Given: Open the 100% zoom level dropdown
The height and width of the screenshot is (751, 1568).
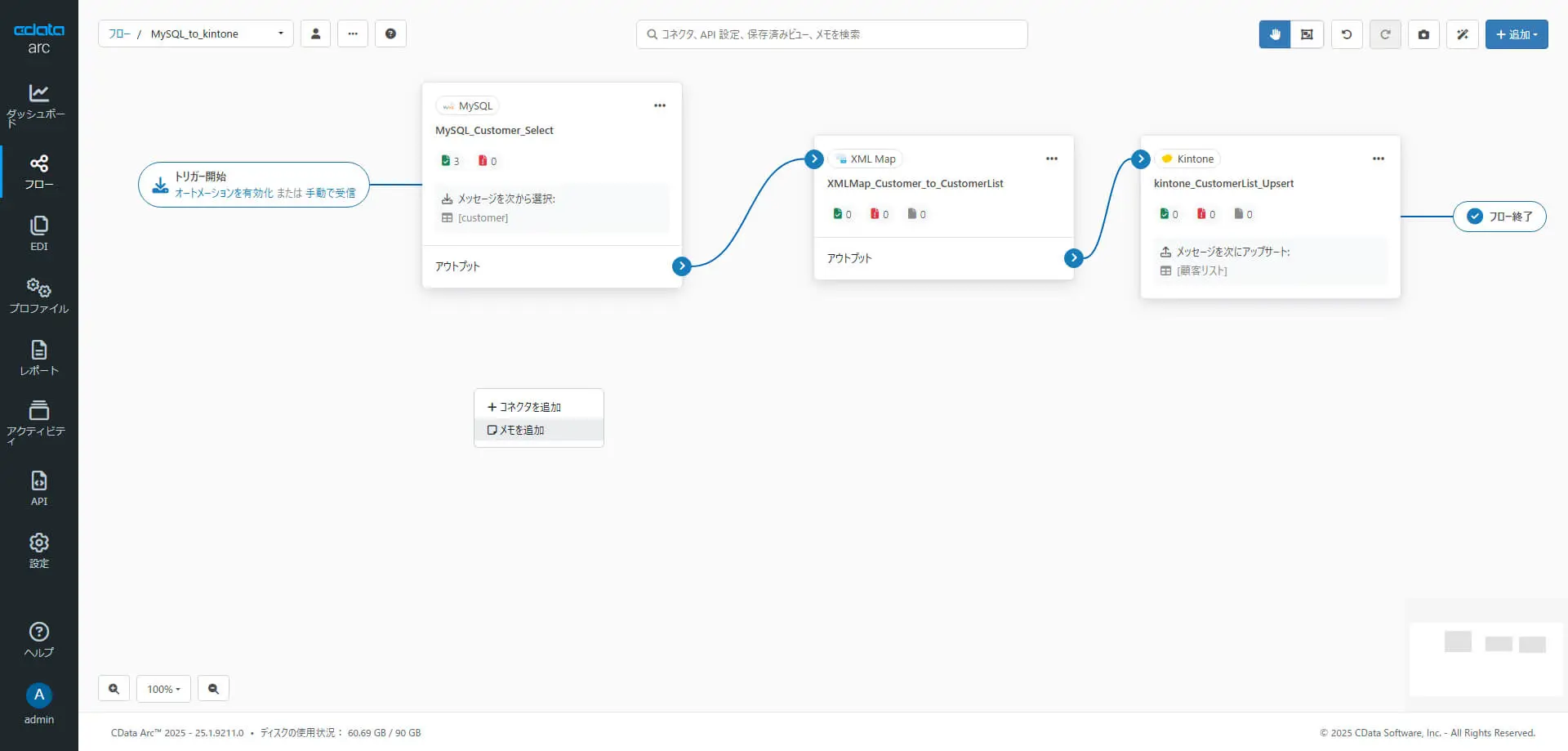Looking at the screenshot, I should click(163, 689).
